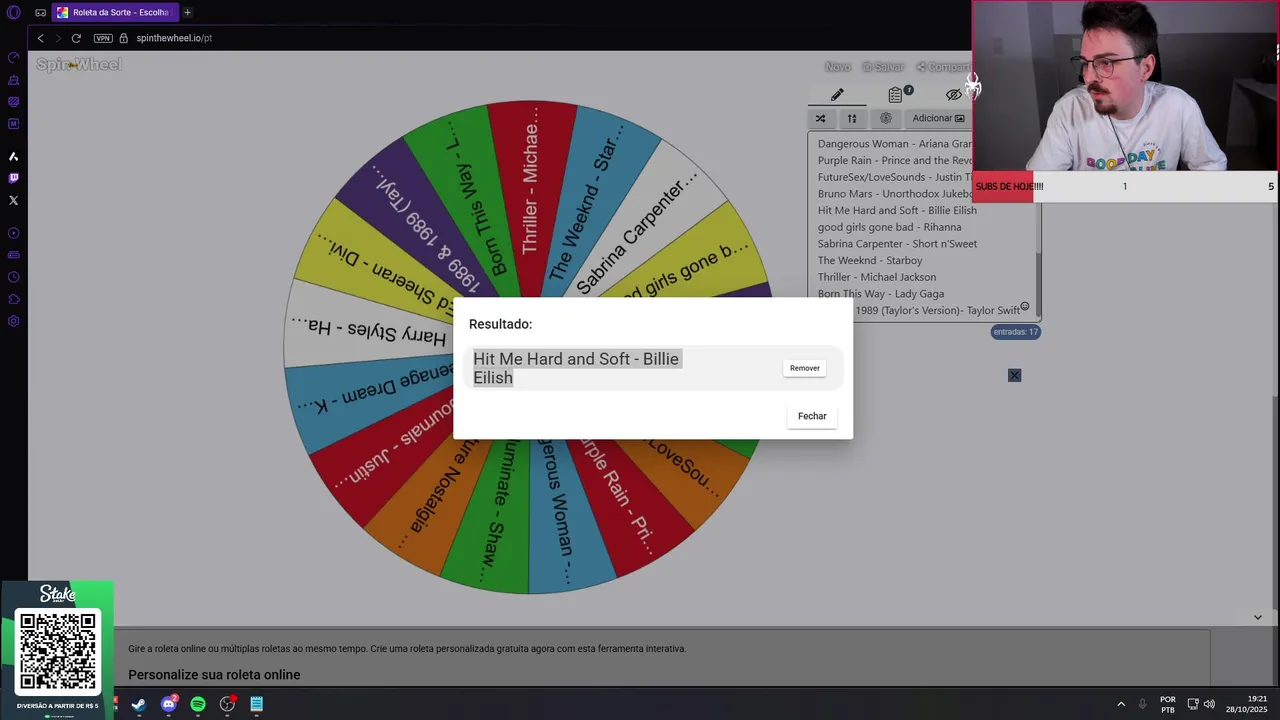This screenshot has height=720, width=1280.
Task: Open a new browser tab with plus
Action: (x=187, y=12)
